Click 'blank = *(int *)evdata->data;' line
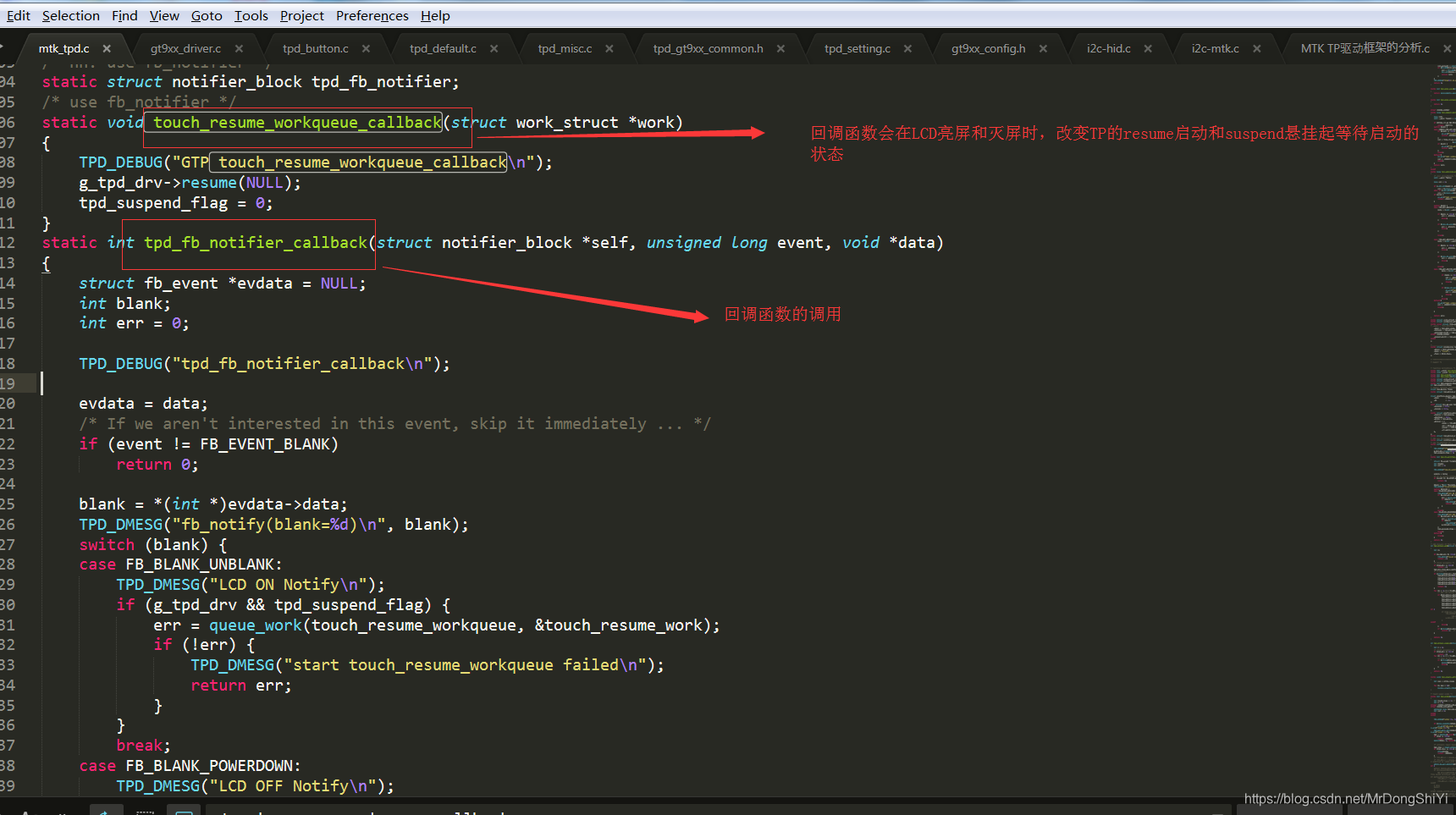Screen dimensions: 1456x815 click(x=213, y=504)
